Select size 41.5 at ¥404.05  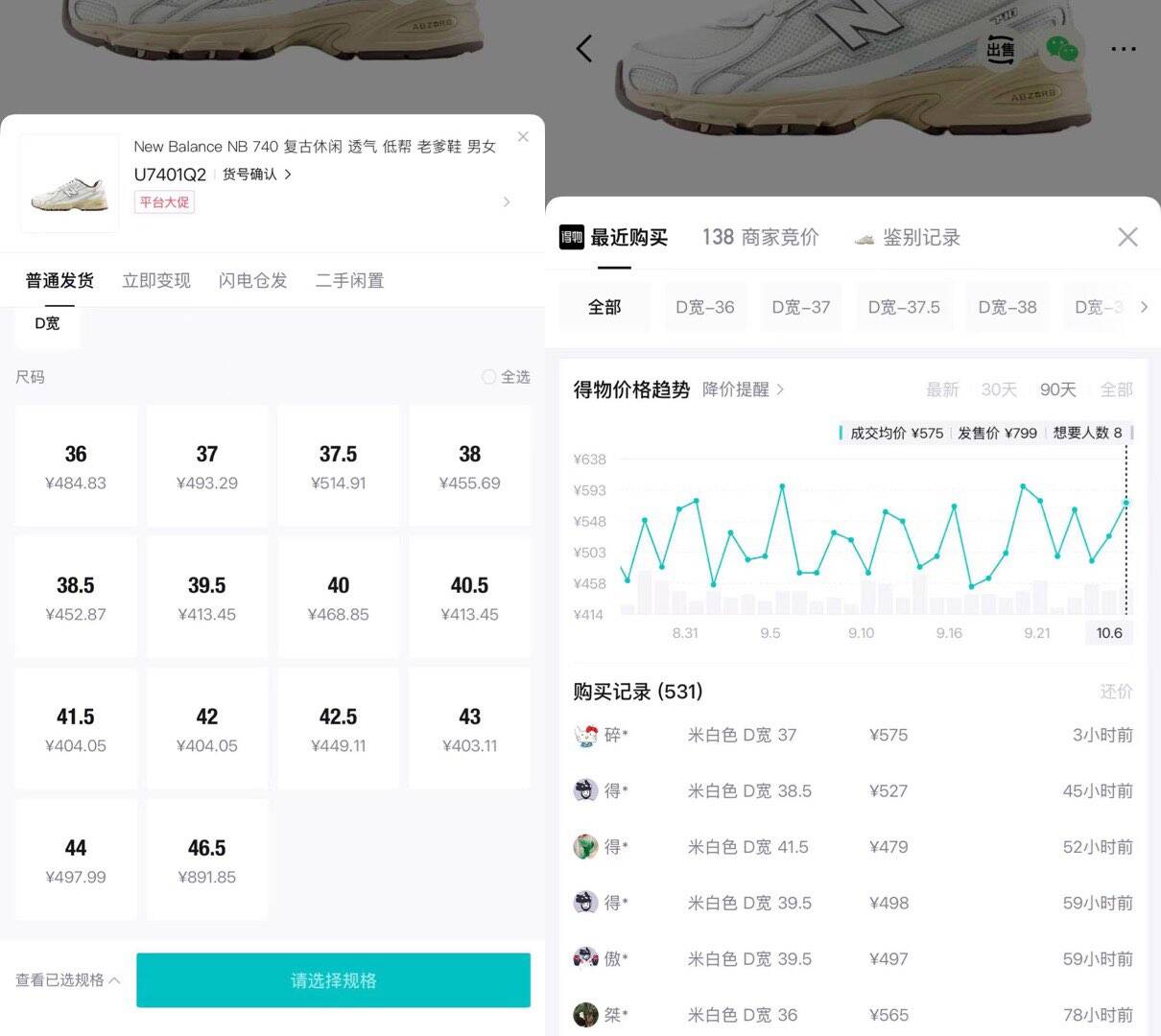(x=76, y=728)
